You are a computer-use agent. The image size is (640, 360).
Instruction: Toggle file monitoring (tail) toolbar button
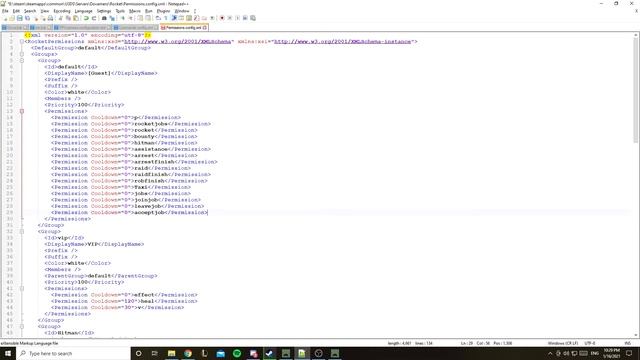(x=212, y=18)
